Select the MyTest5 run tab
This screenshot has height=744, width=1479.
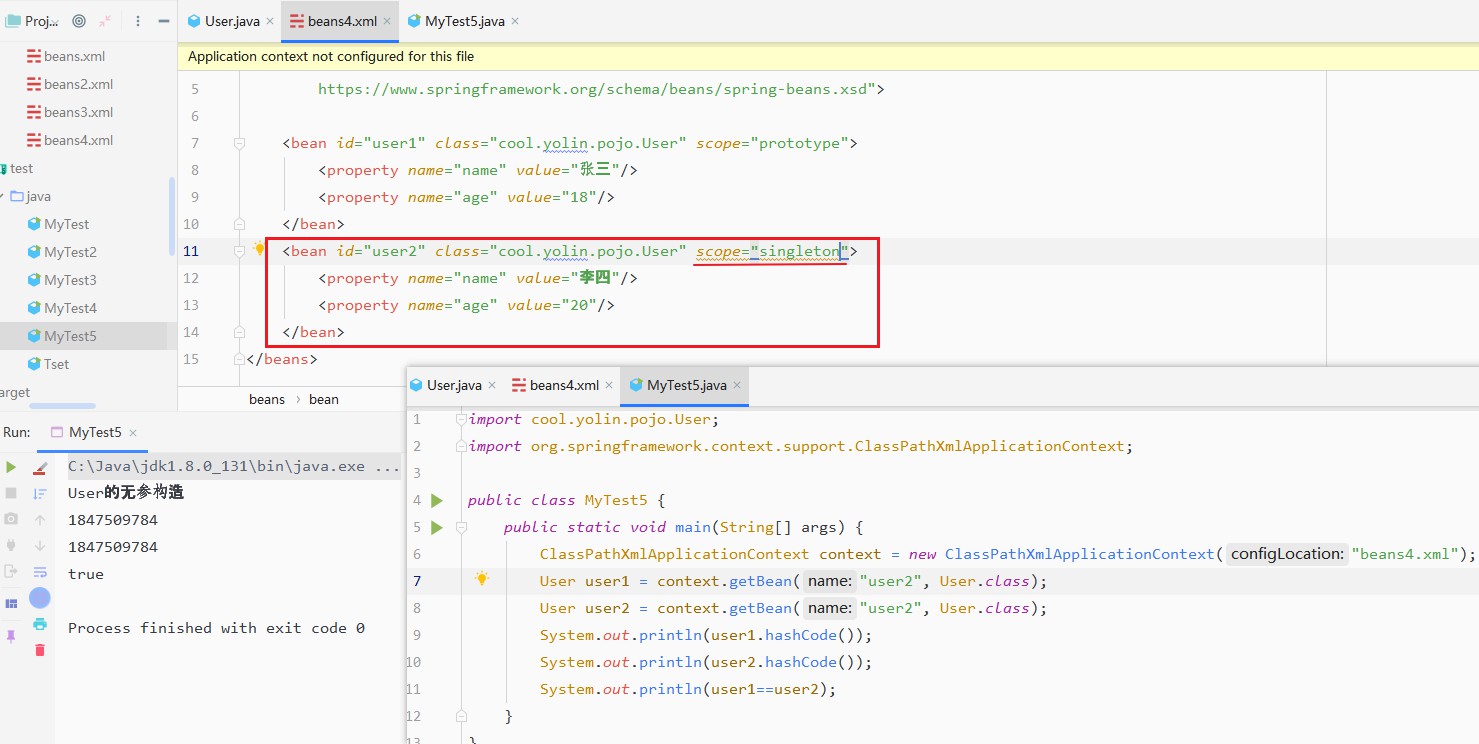pos(95,432)
